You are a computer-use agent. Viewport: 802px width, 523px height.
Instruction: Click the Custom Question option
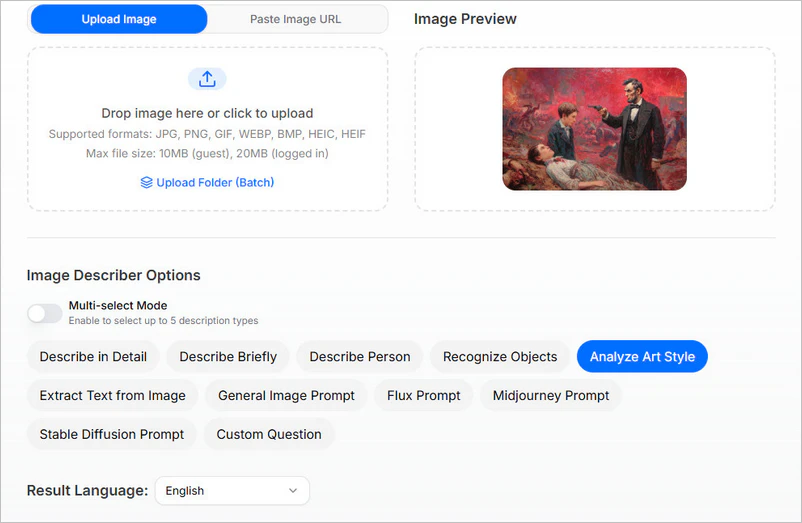(269, 435)
